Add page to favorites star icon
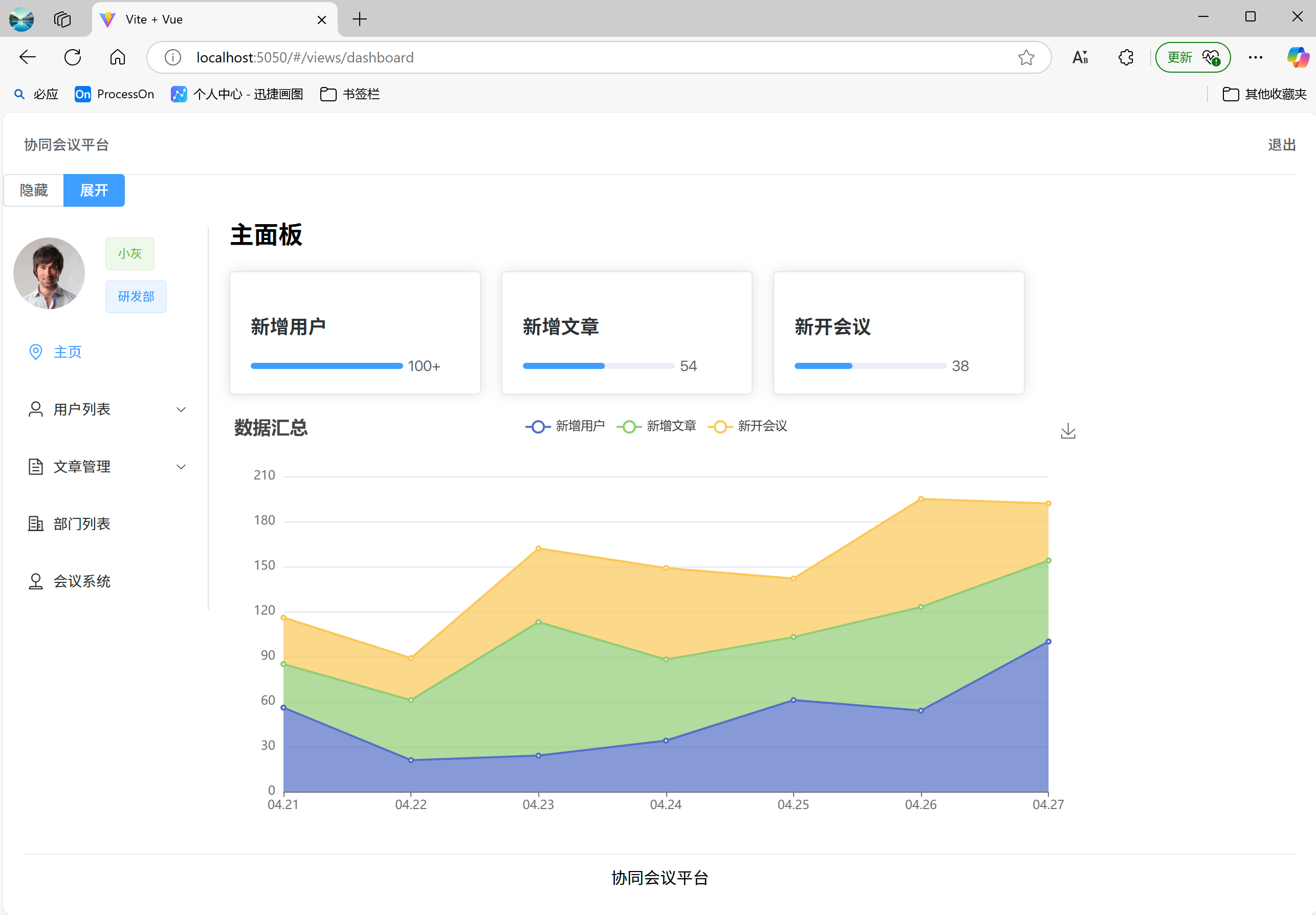This screenshot has width=1316, height=915. [x=1026, y=57]
